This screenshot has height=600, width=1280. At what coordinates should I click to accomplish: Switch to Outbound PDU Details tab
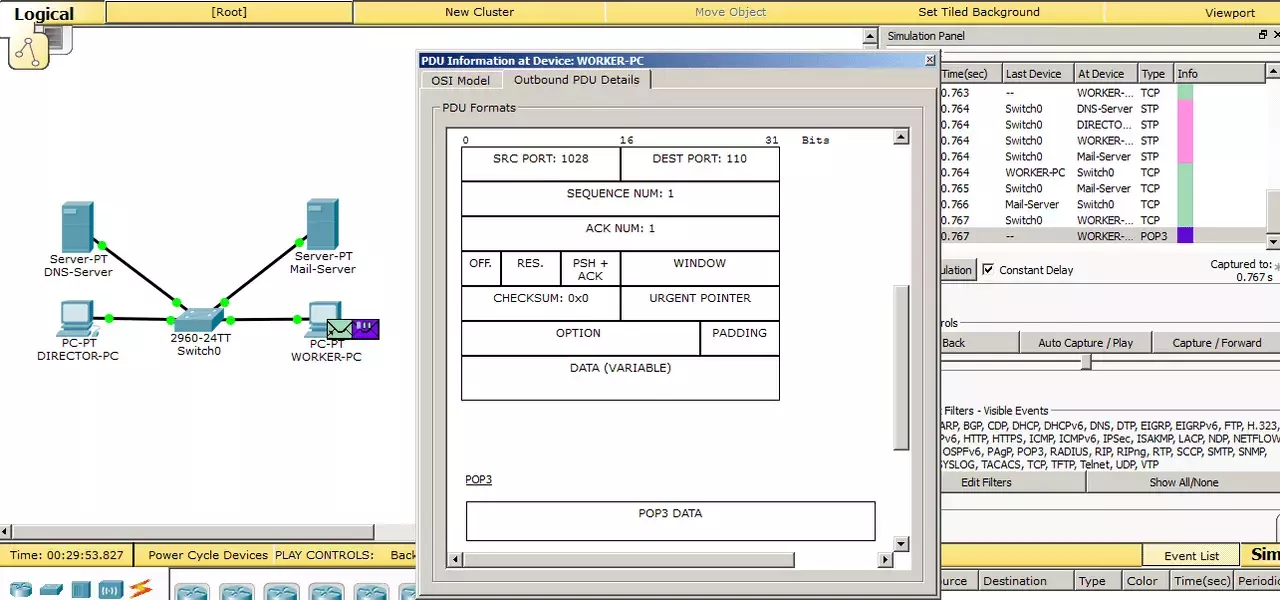click(x=576, y=80)
